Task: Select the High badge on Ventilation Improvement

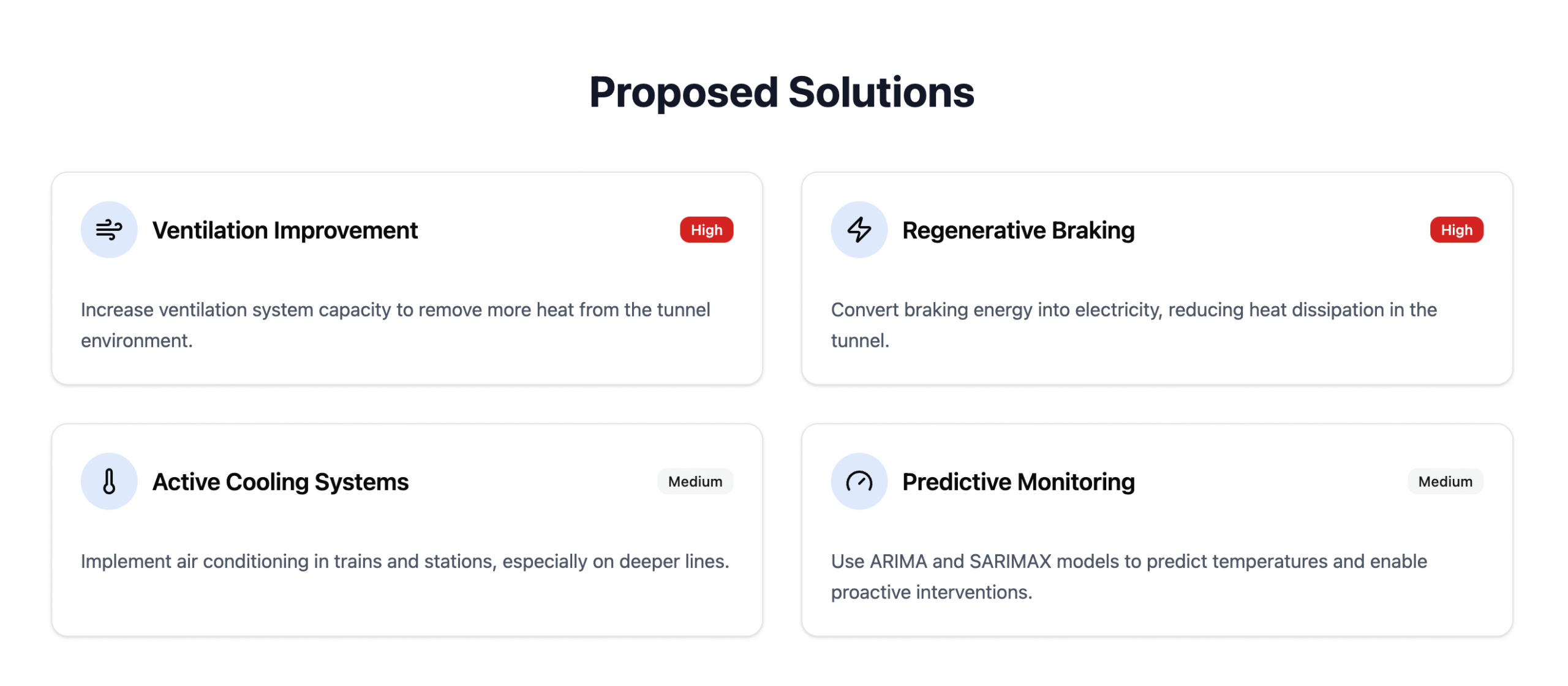Action: tap(706, 230)
